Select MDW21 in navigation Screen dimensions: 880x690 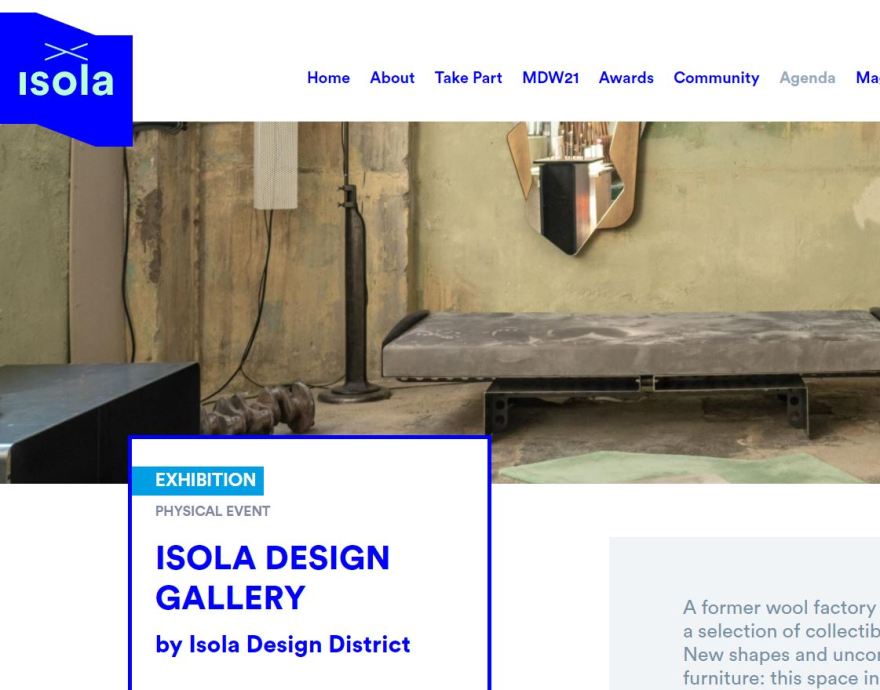click(x=550, y=78)
